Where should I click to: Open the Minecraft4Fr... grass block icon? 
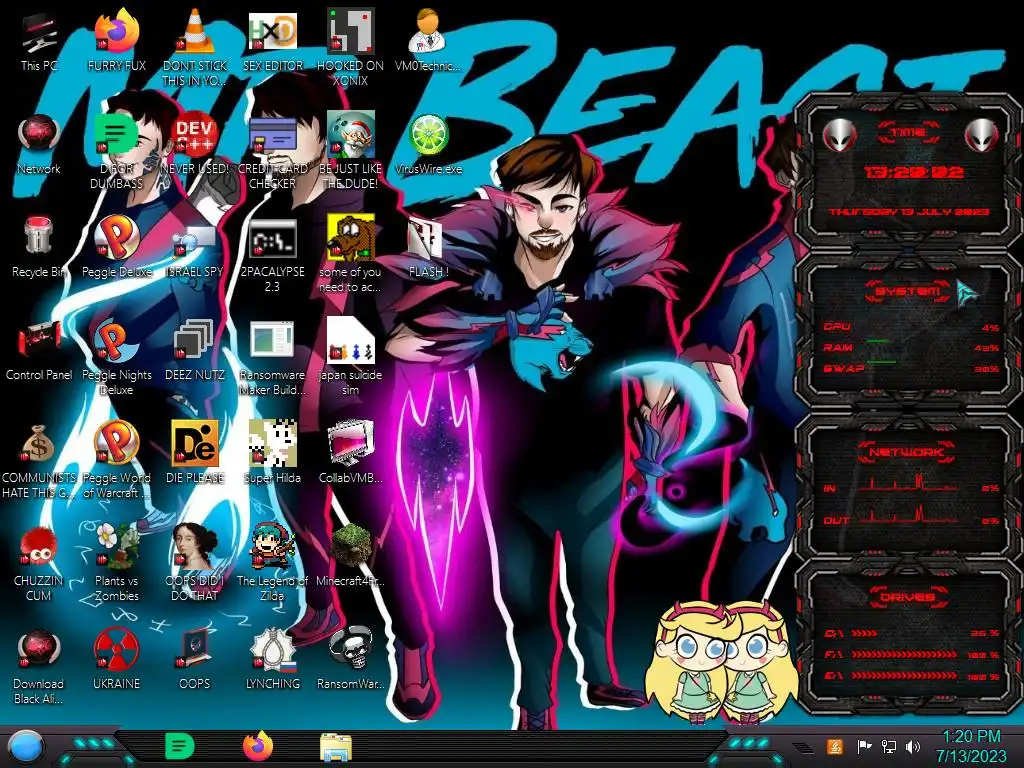350,556
